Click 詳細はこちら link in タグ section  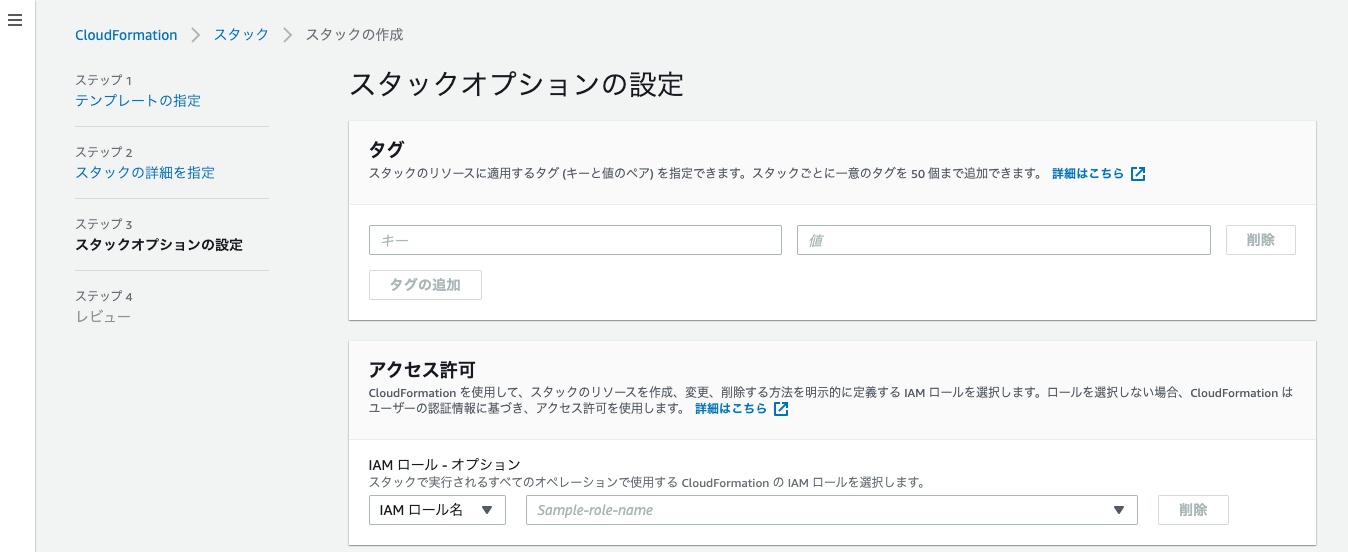[x=1087, y=173]
